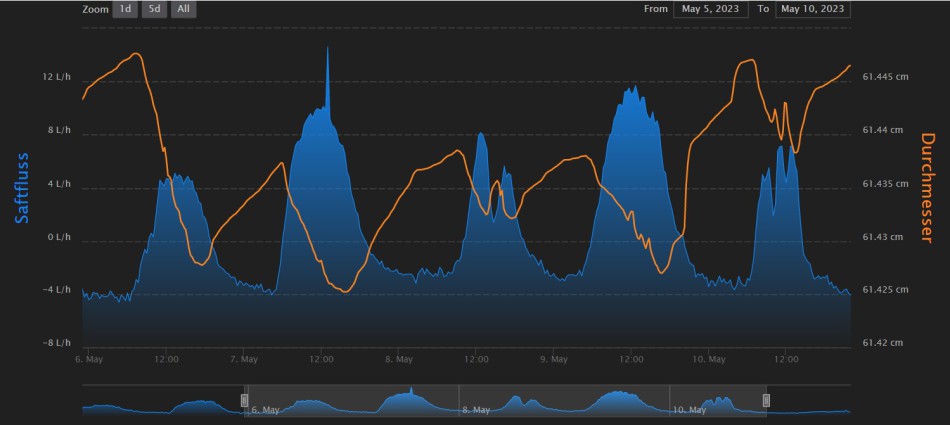Viewport: 950px width, 425px height.
Task: Click the 10. May label in navigator
Action: (x=691, y=410)
